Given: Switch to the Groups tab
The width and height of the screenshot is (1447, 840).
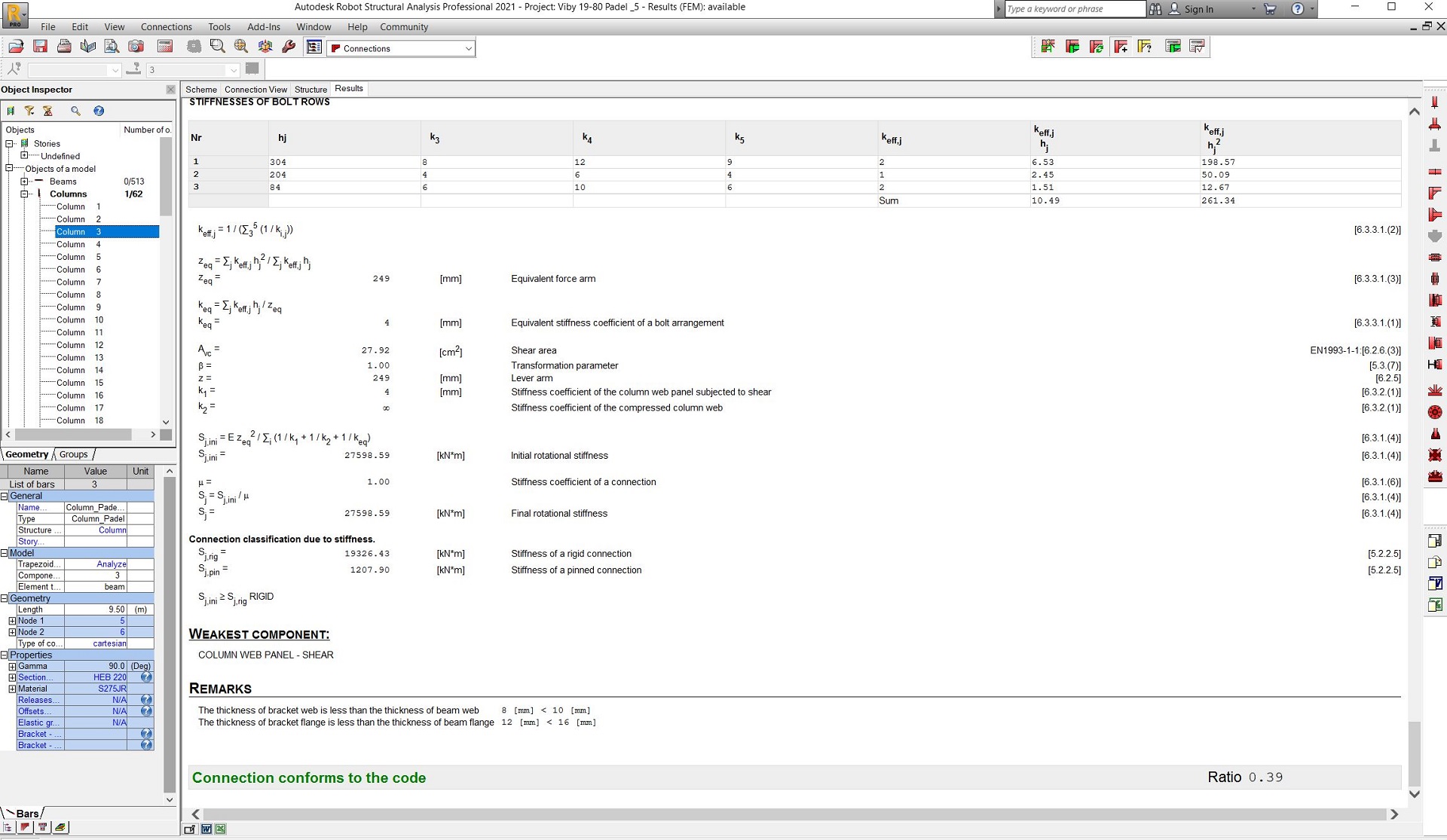Looking at the screenshot, I should [74, 454].
